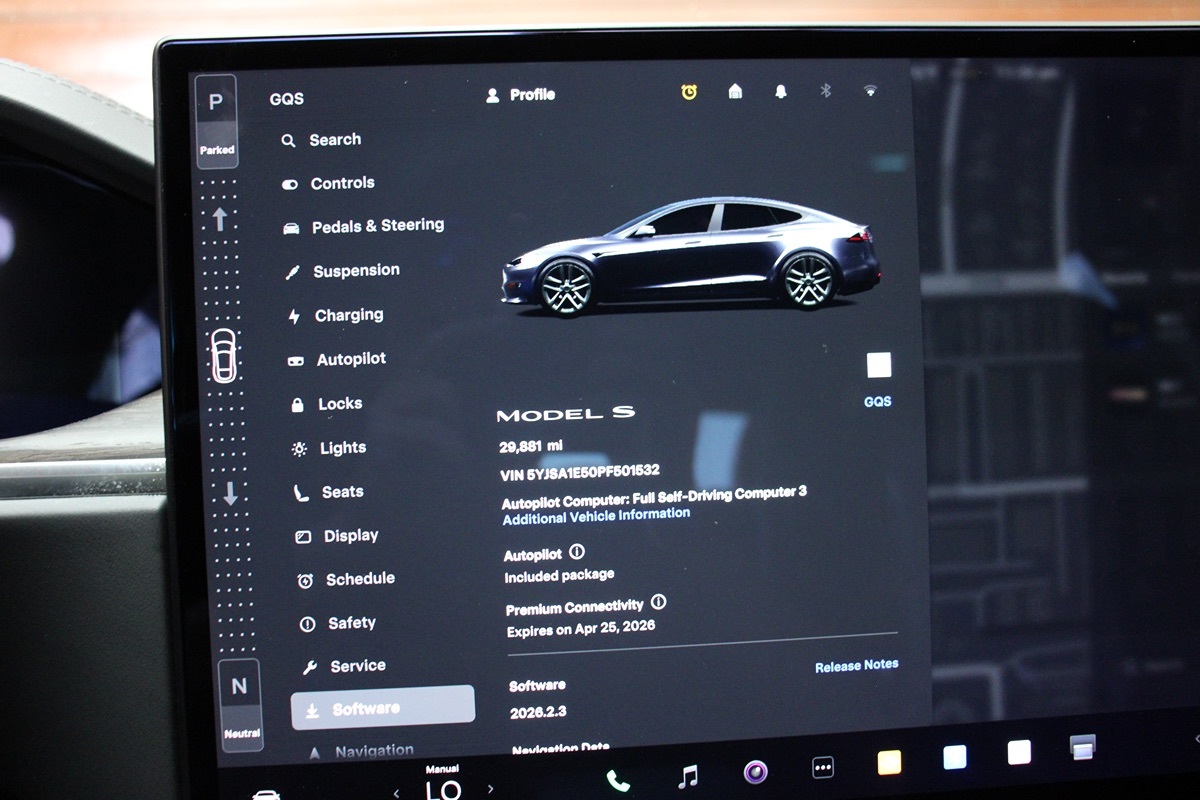1200x800 pixels.
Task: Tap the Profile label
Action: point(532,95)
